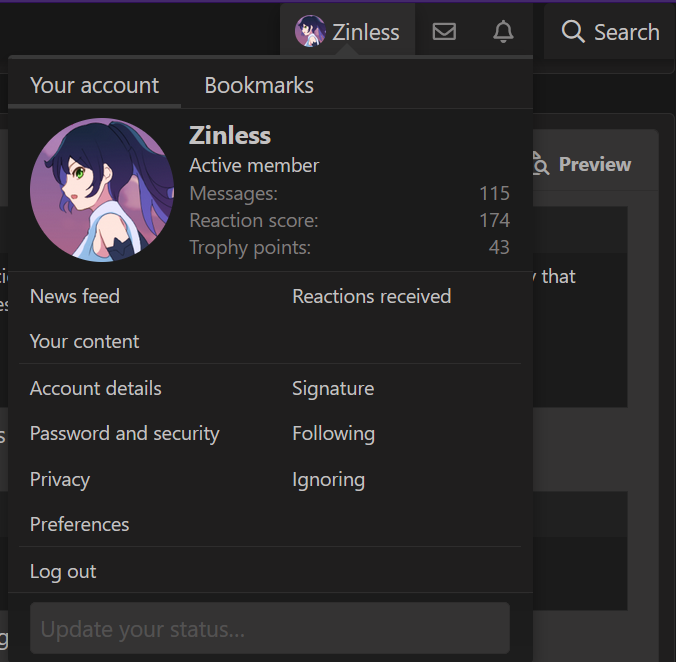Edit your Signature

[333, 388]
